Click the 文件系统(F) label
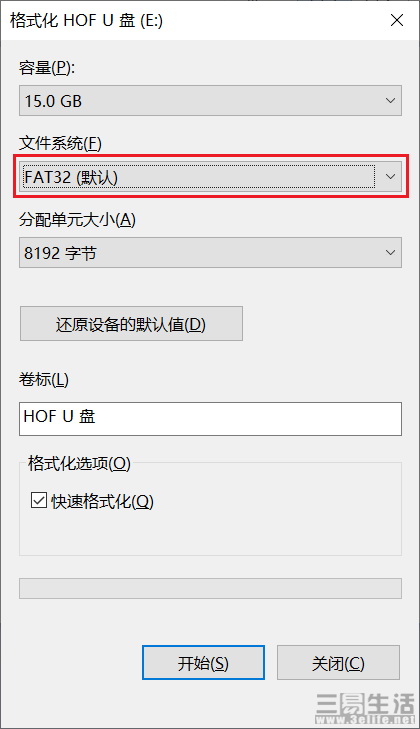Viewport: 420px width, 729px height. click(x=60, y=144)
